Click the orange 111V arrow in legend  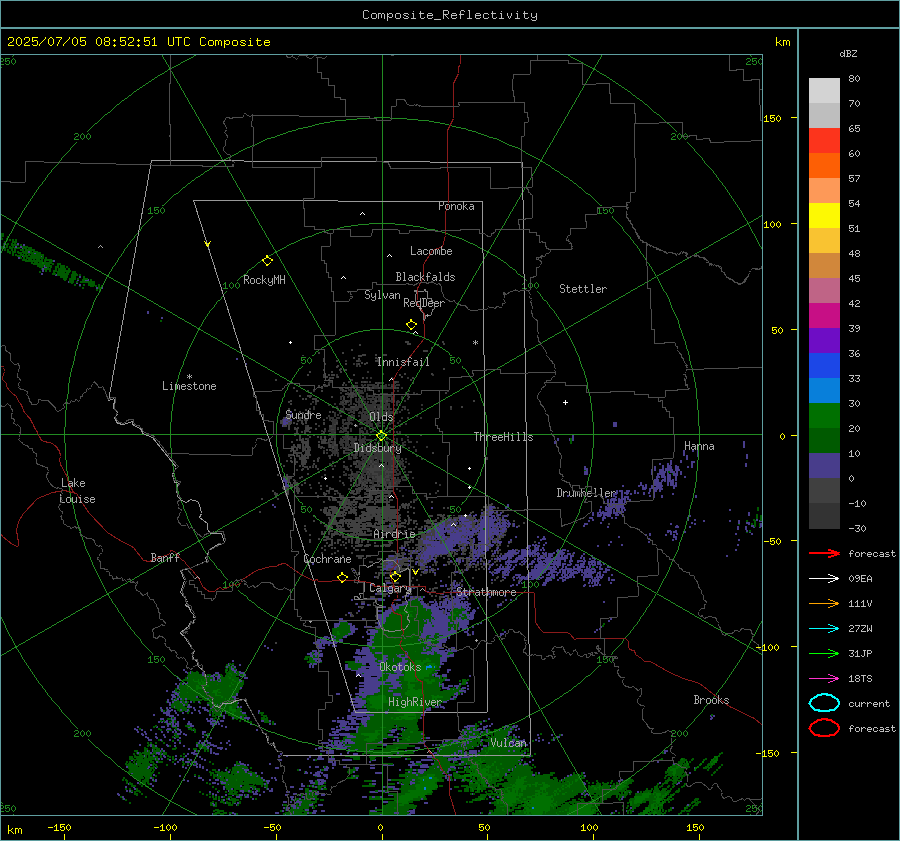[824, 603]
